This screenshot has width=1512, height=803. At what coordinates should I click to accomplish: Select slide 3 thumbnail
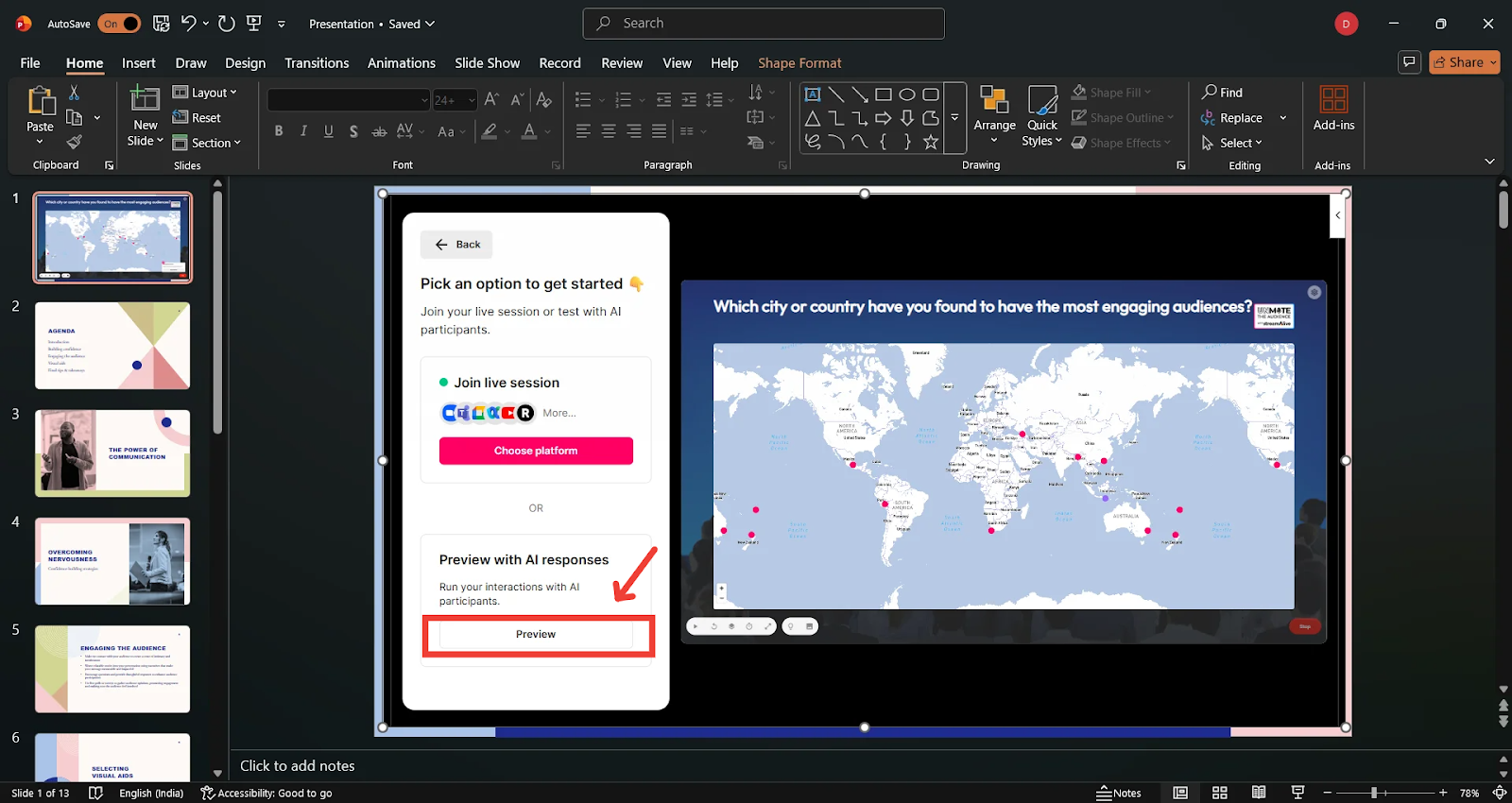112,453
